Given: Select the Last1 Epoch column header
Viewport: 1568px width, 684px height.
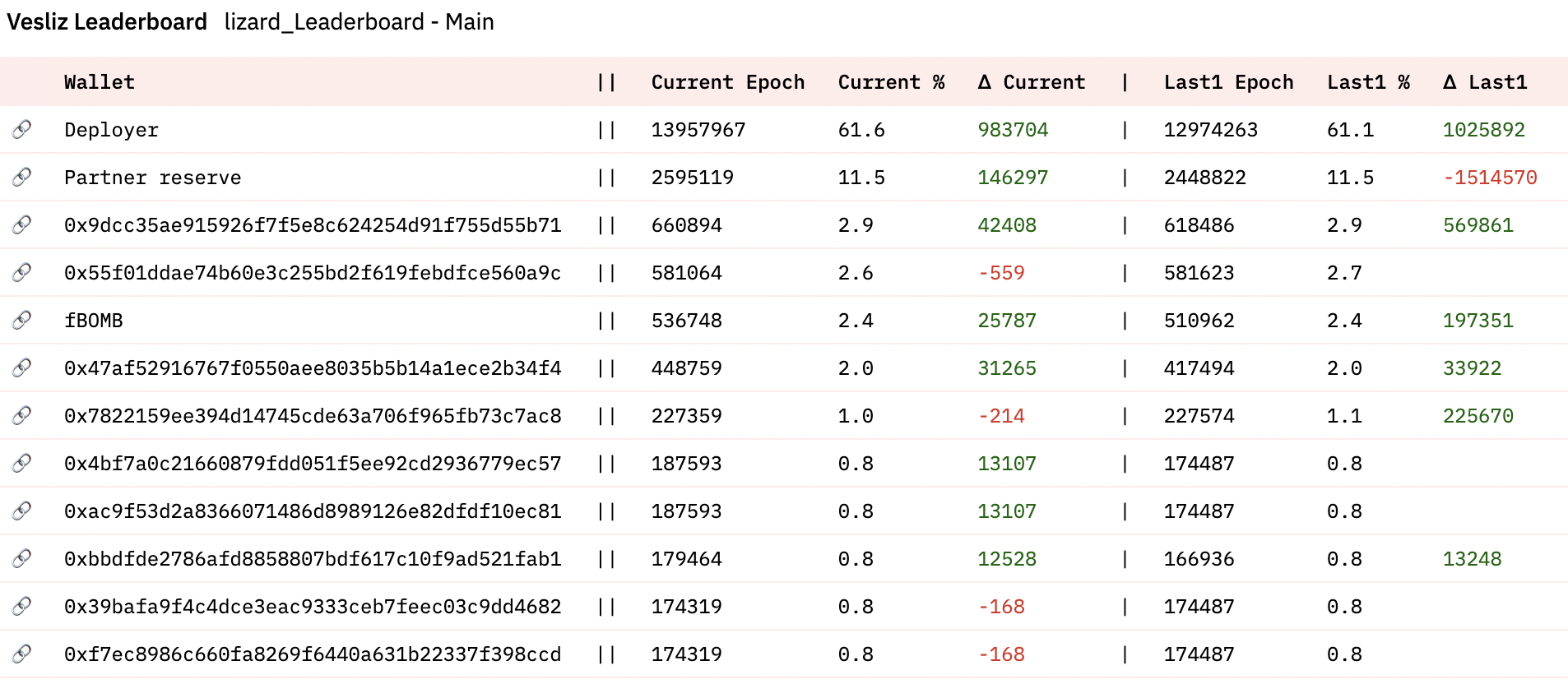Looking at the screenshot, I should click(x=1228, y=82).
